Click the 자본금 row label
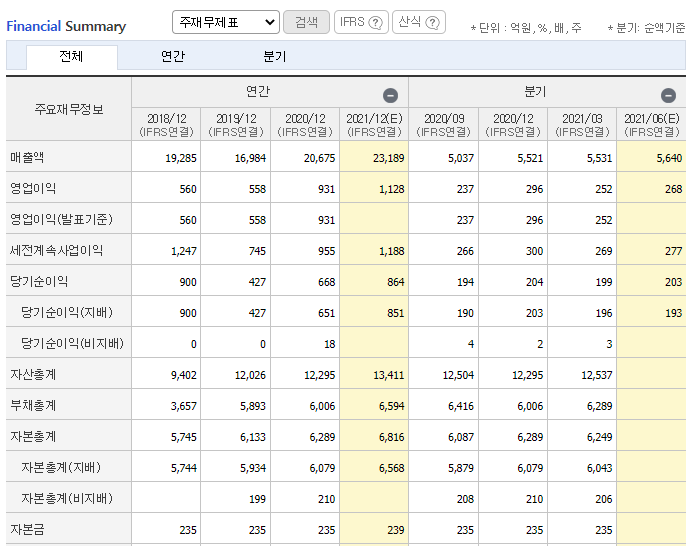 point(27,529)
